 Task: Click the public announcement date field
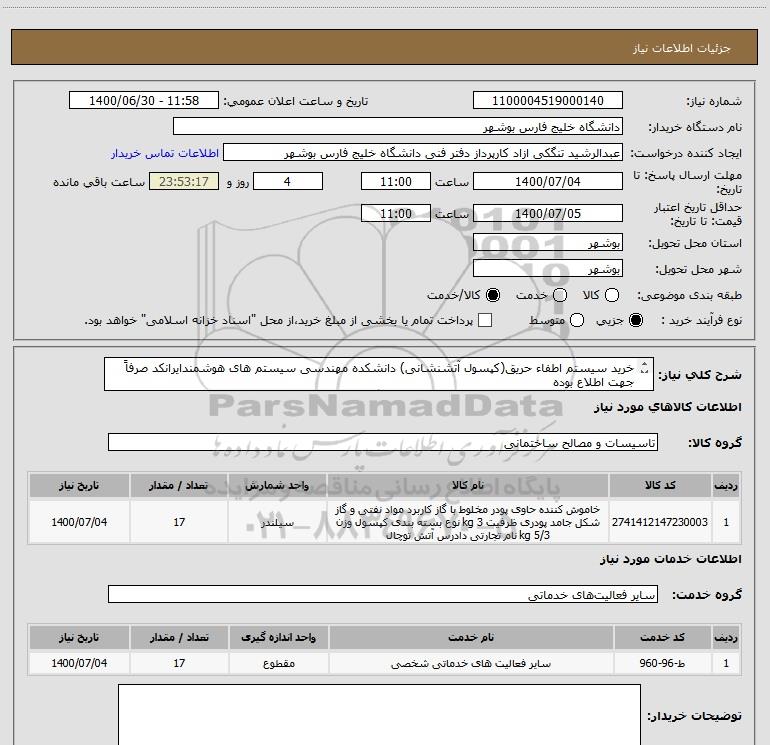tap(144, 100)
